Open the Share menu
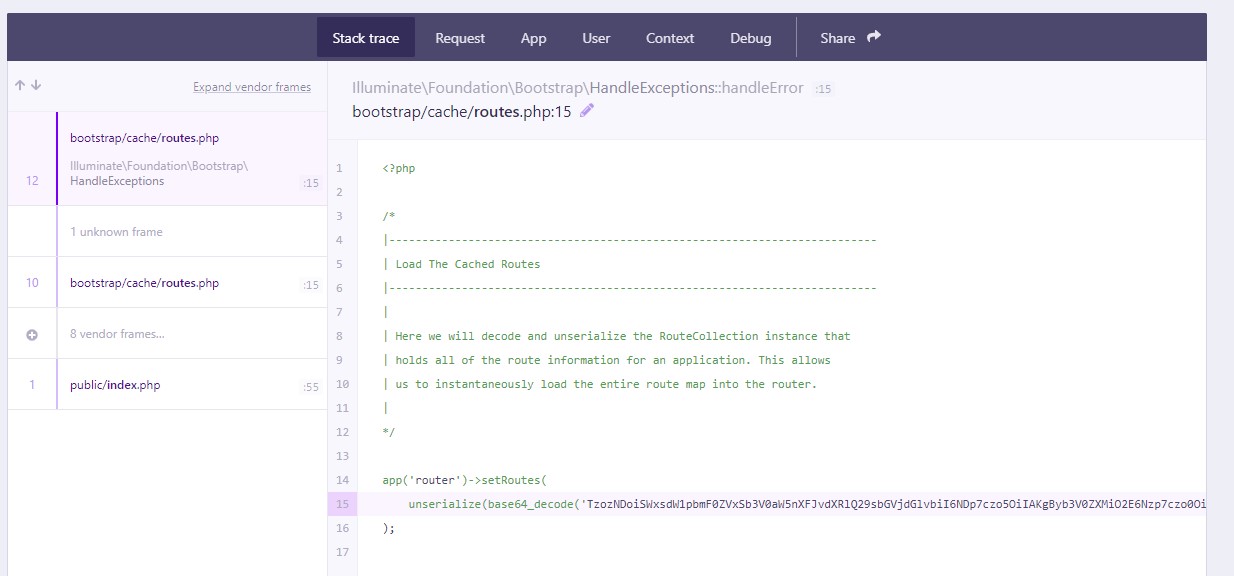Screen dimensions: 1234x576 838,38
